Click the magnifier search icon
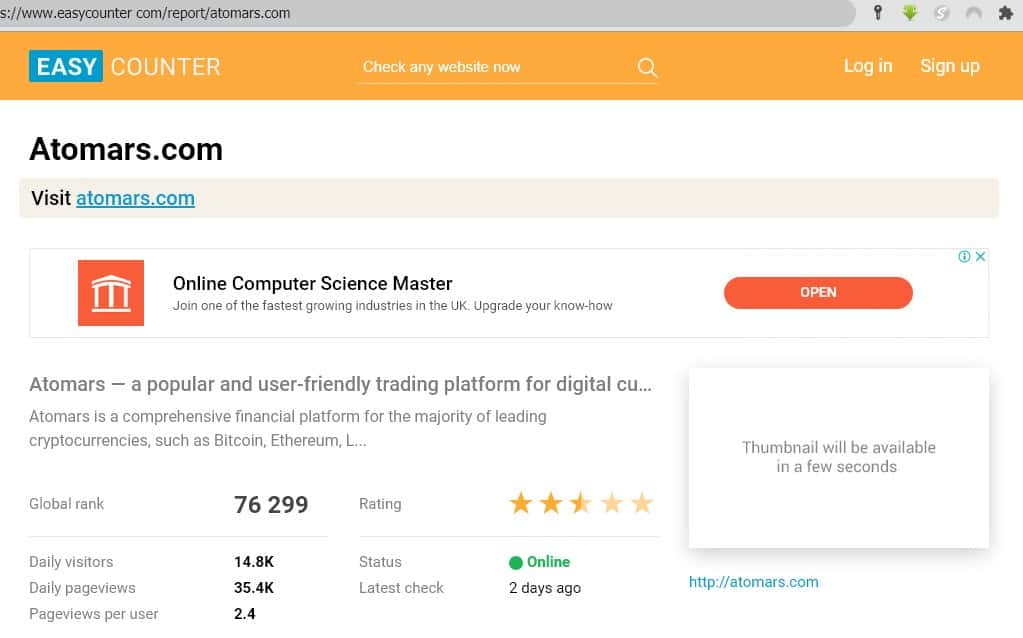 coord(647,67)
